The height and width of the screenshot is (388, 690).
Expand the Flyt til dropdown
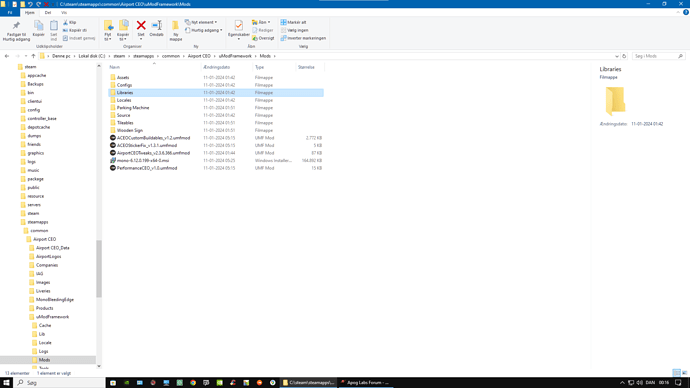[108, 31]
